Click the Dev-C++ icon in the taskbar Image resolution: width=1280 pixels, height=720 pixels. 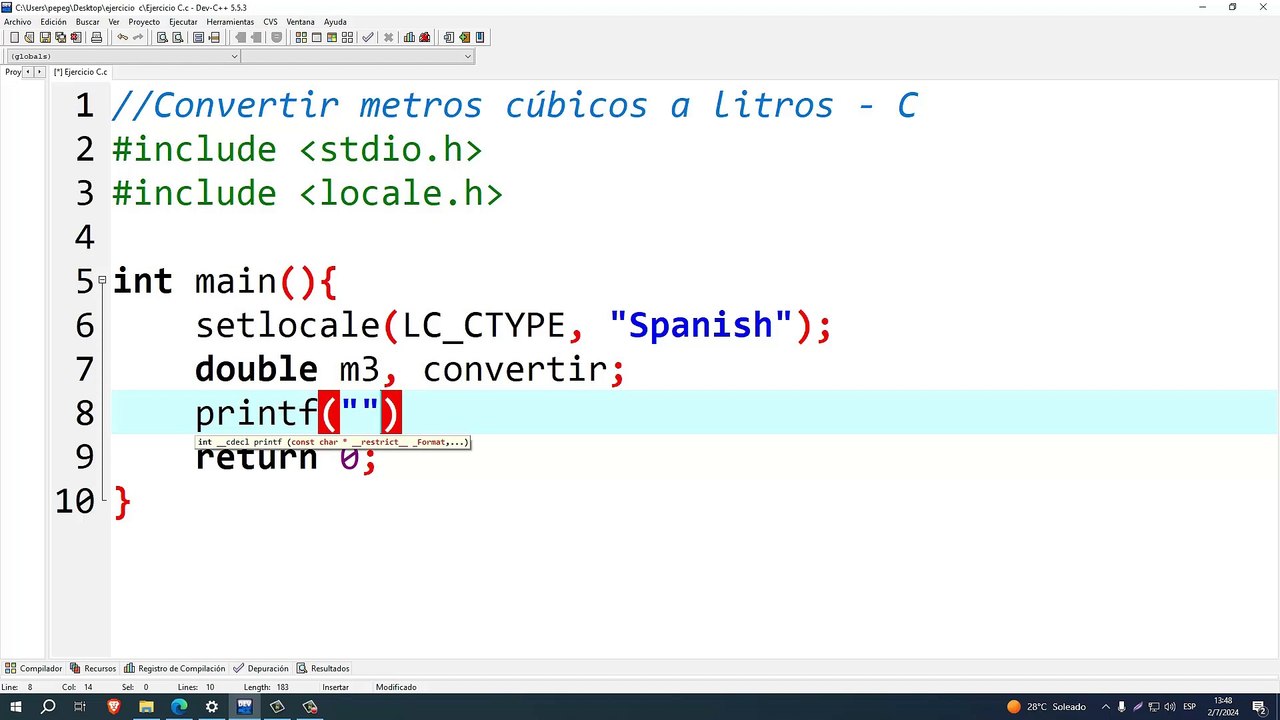click(x=244, y=707)
